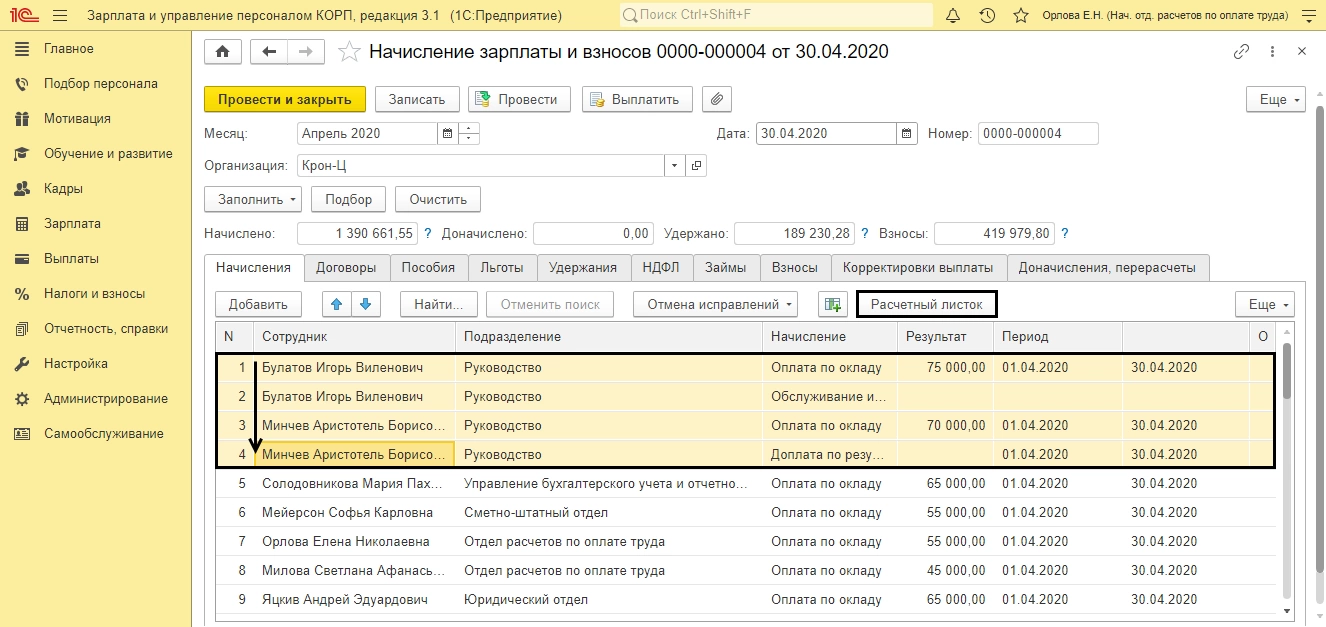Click the paperclip attachments icon

(x=717, y=99)
